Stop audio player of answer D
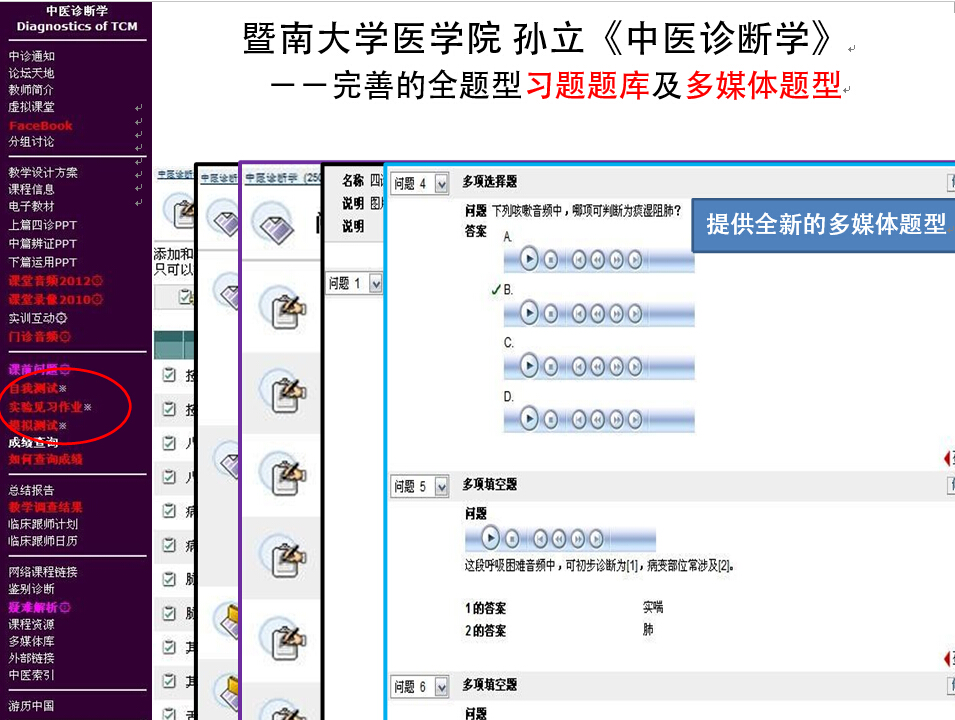 [551, 420]
